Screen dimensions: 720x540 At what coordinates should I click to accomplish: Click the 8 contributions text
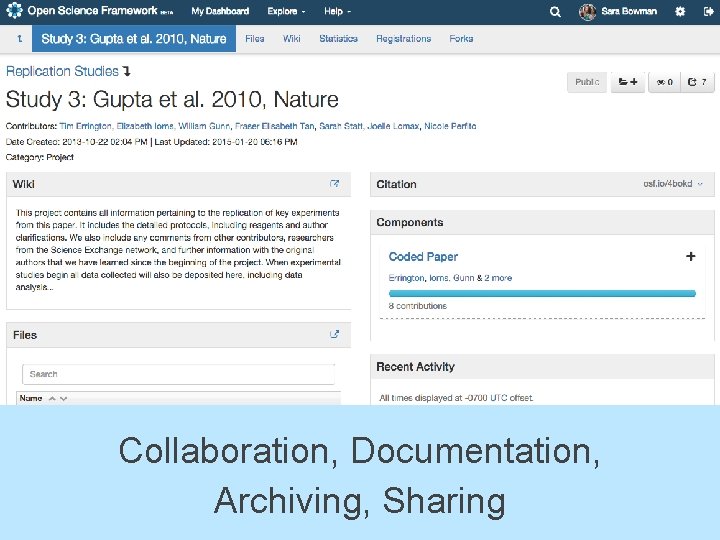point(417,306)
